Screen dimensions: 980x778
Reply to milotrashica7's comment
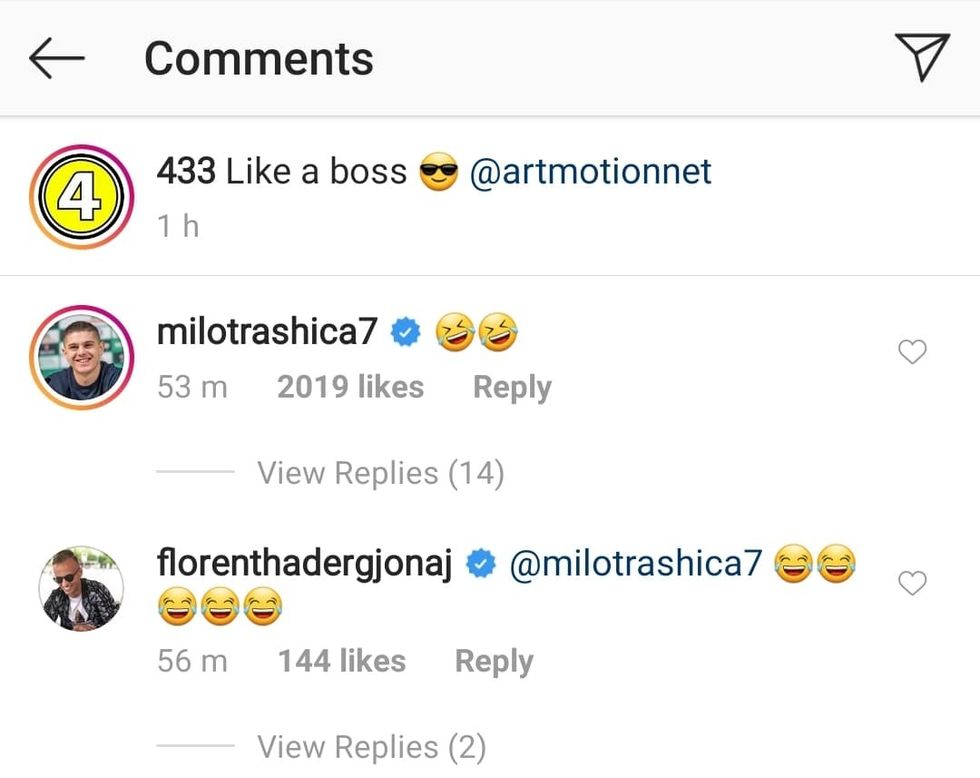point(512,388)
